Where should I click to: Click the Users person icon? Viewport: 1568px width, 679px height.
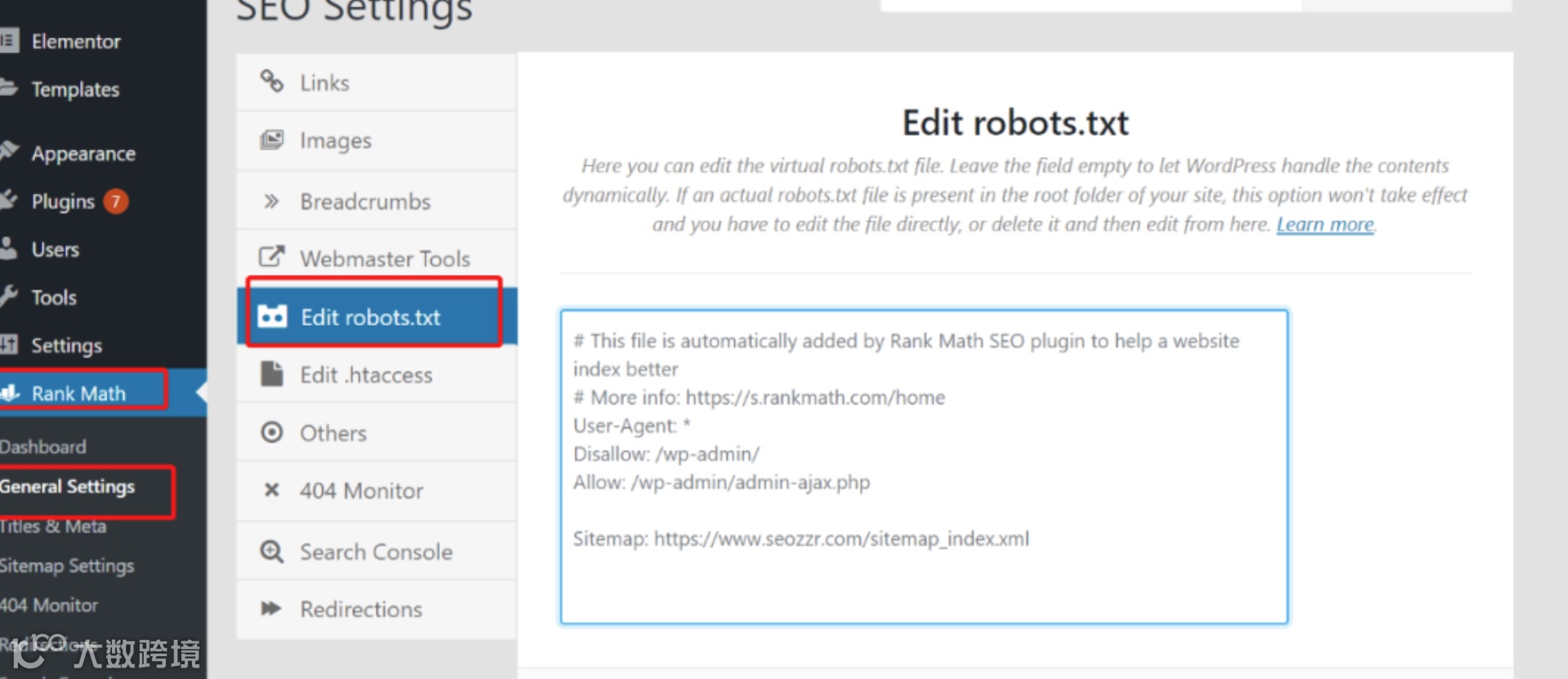(x=8, y=248)
